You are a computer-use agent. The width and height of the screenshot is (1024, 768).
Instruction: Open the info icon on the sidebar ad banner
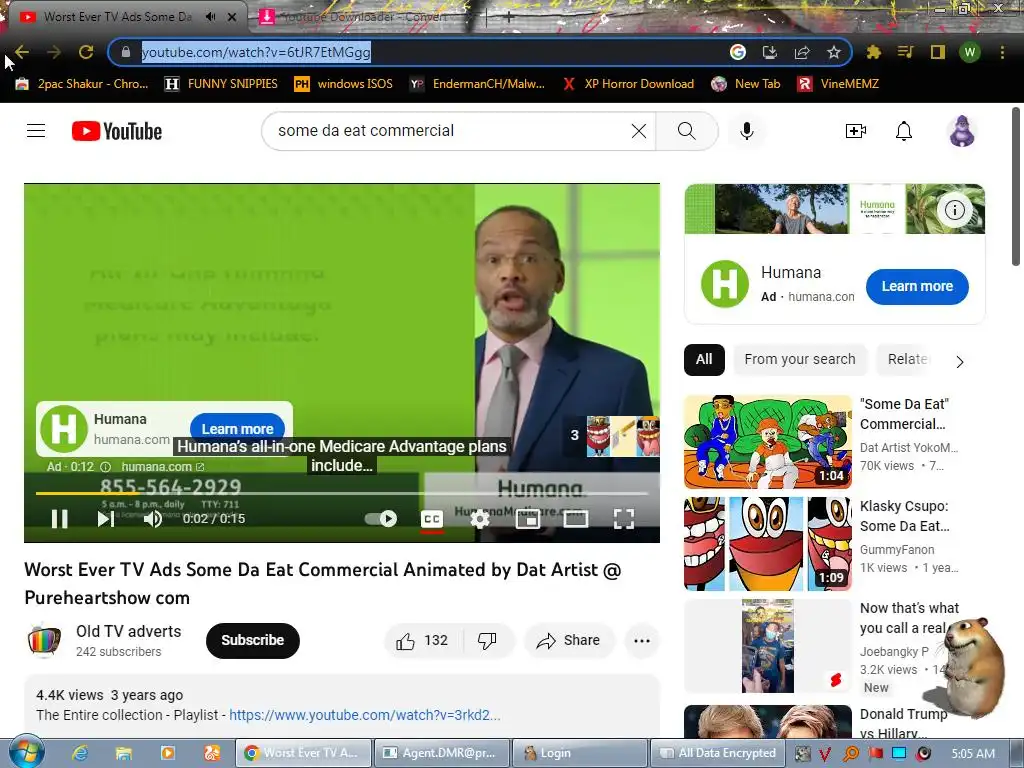[x=955, y=210]
